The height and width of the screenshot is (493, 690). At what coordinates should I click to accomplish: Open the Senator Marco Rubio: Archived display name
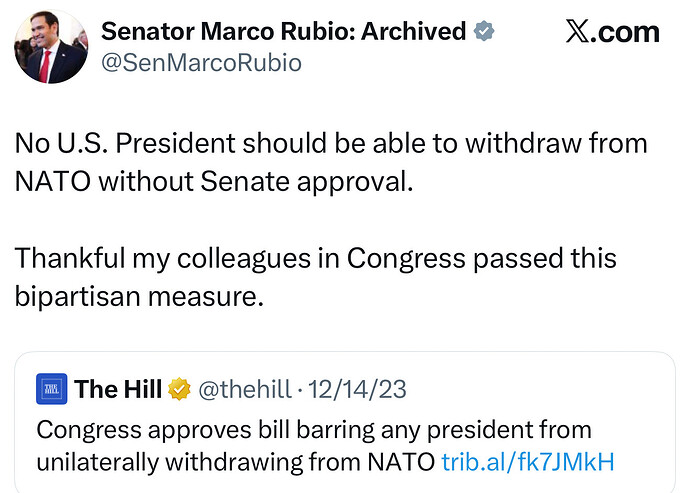pyautogui.click(x=284, y=31)
